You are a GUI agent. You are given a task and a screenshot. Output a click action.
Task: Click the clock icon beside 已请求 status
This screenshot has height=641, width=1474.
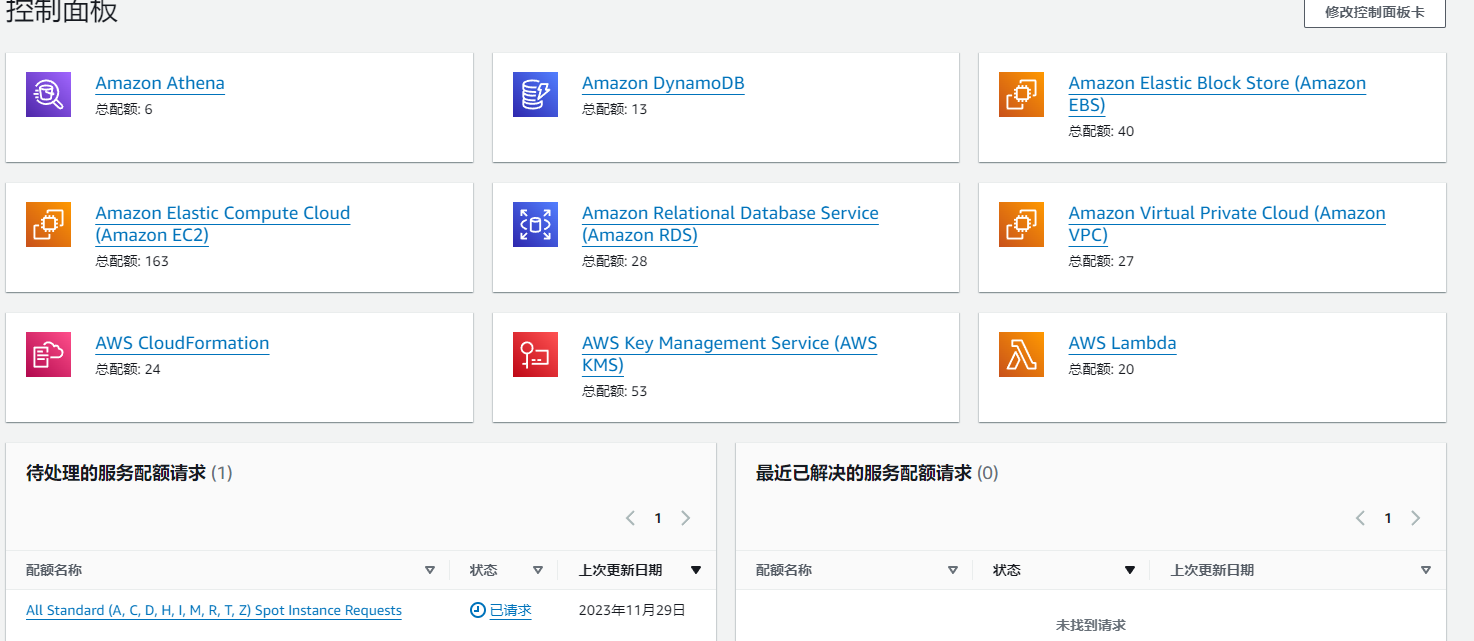(478, 610)
